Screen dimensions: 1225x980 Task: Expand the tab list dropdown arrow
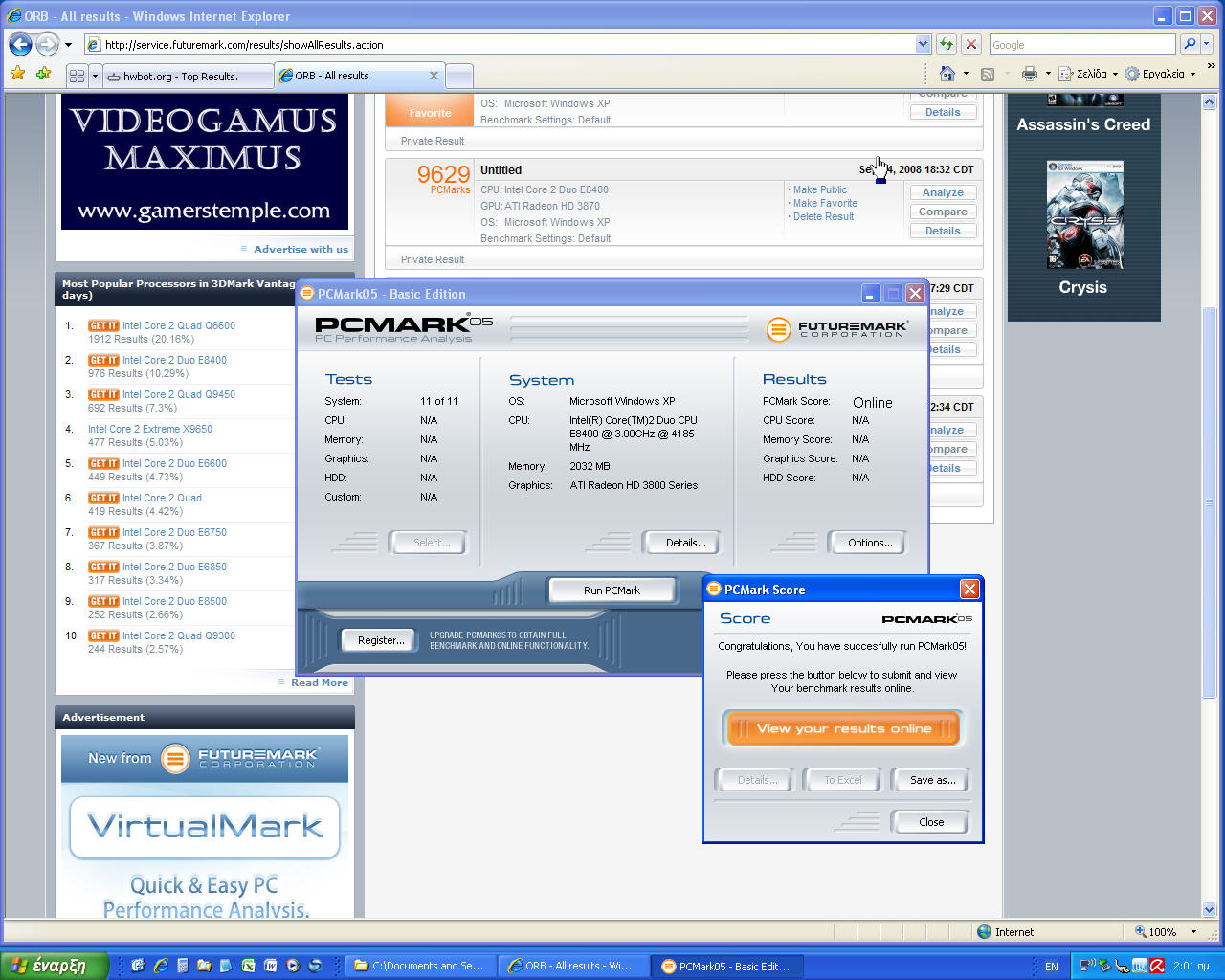[x=95, y=76]
